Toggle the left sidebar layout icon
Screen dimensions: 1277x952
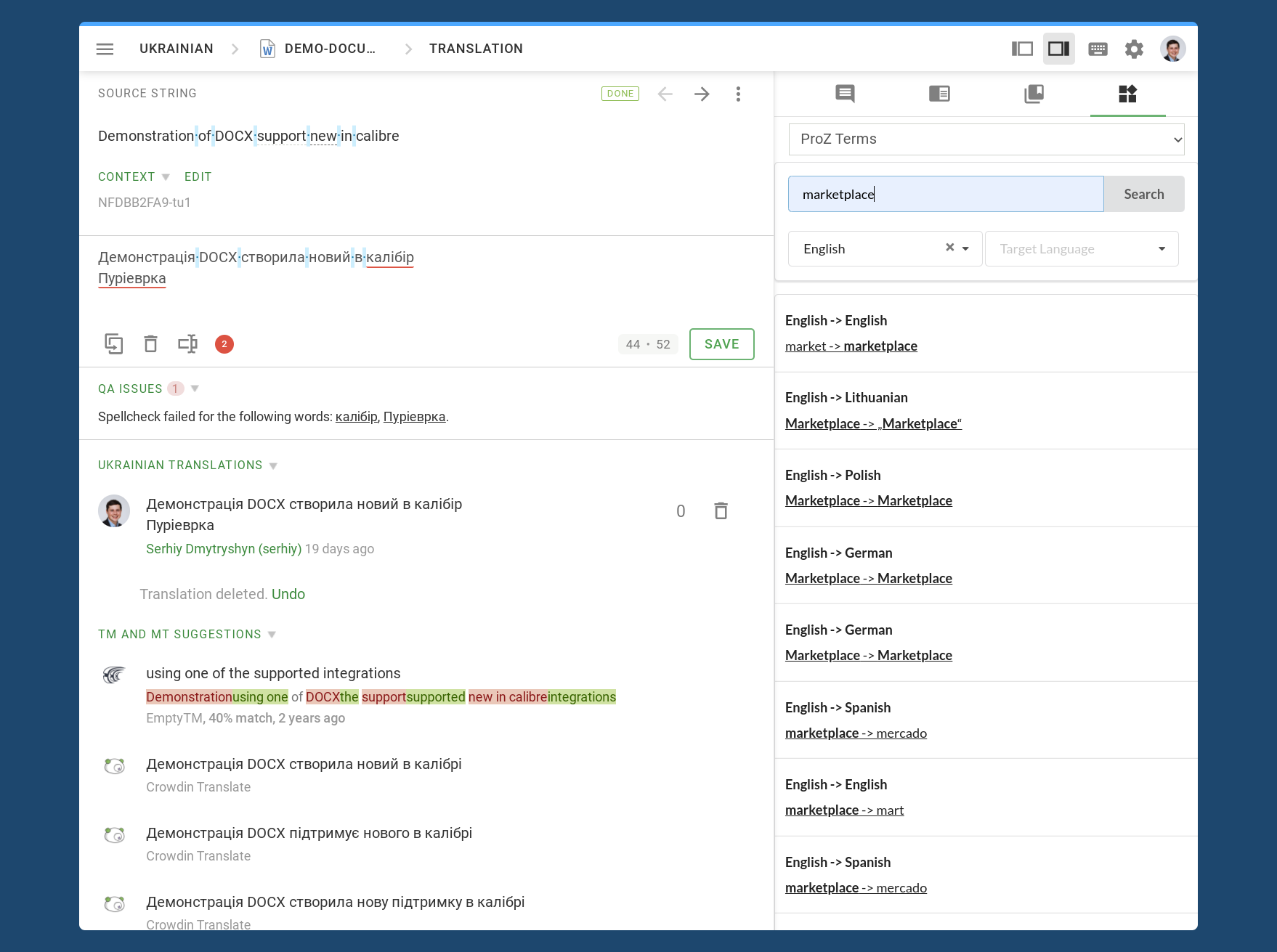1022,49
